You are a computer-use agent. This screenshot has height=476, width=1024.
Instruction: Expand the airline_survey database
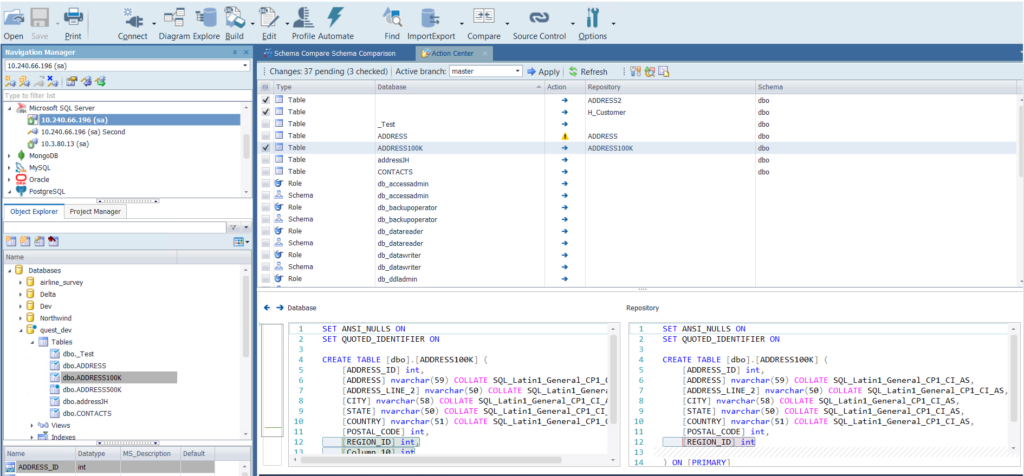[x=20, y=282]
